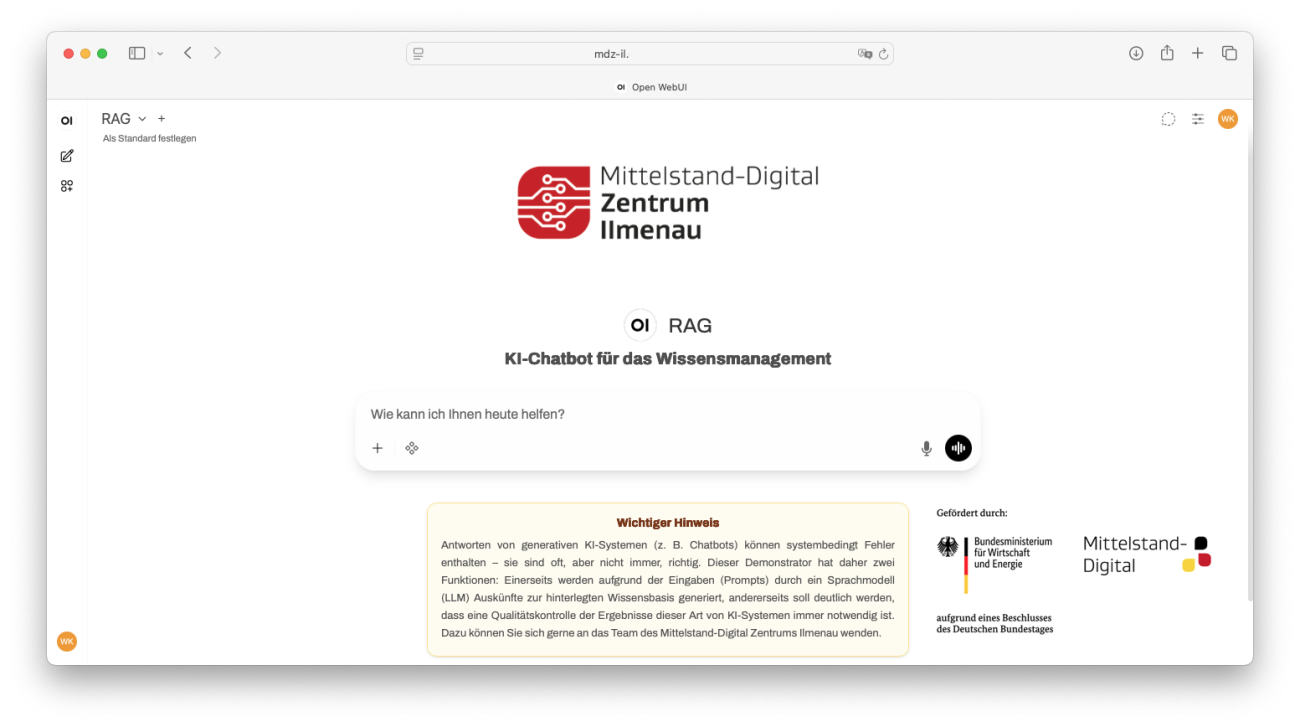Show Safari tab overview

1229,53
